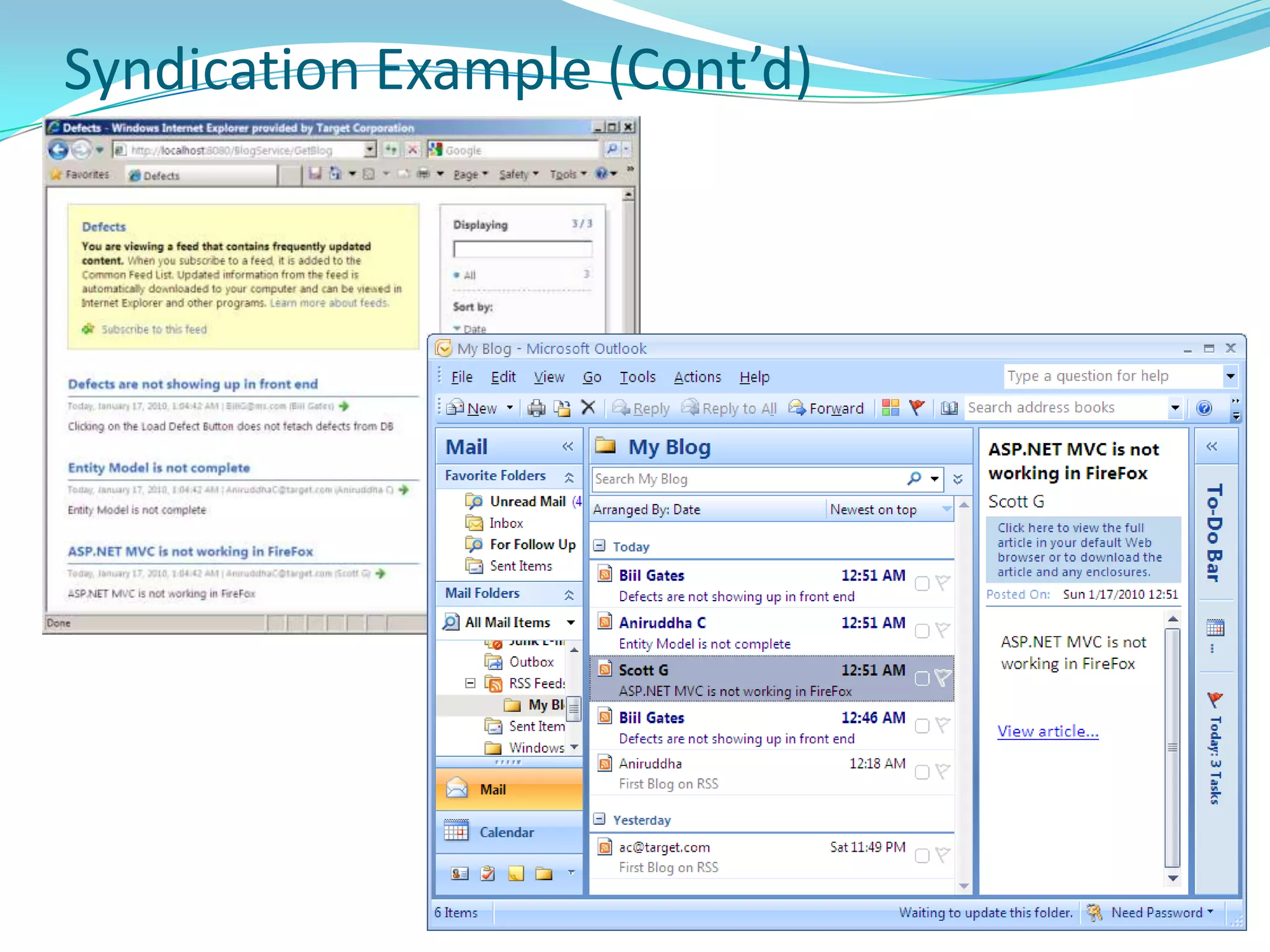
Task: Click the Follow Up flag toolbar icon
Action: (917, 407)
